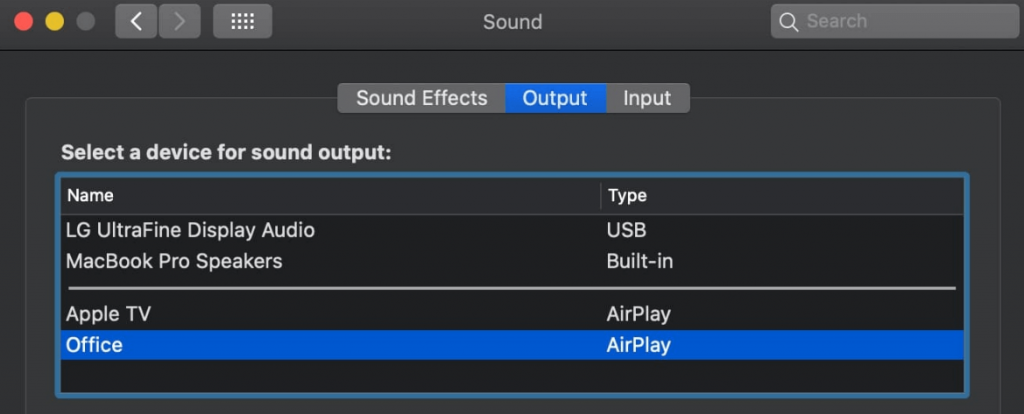This screenshot has width=1024, height=414.
Task: Close the Sound preferences window
Action: click(x=24, y=21)
